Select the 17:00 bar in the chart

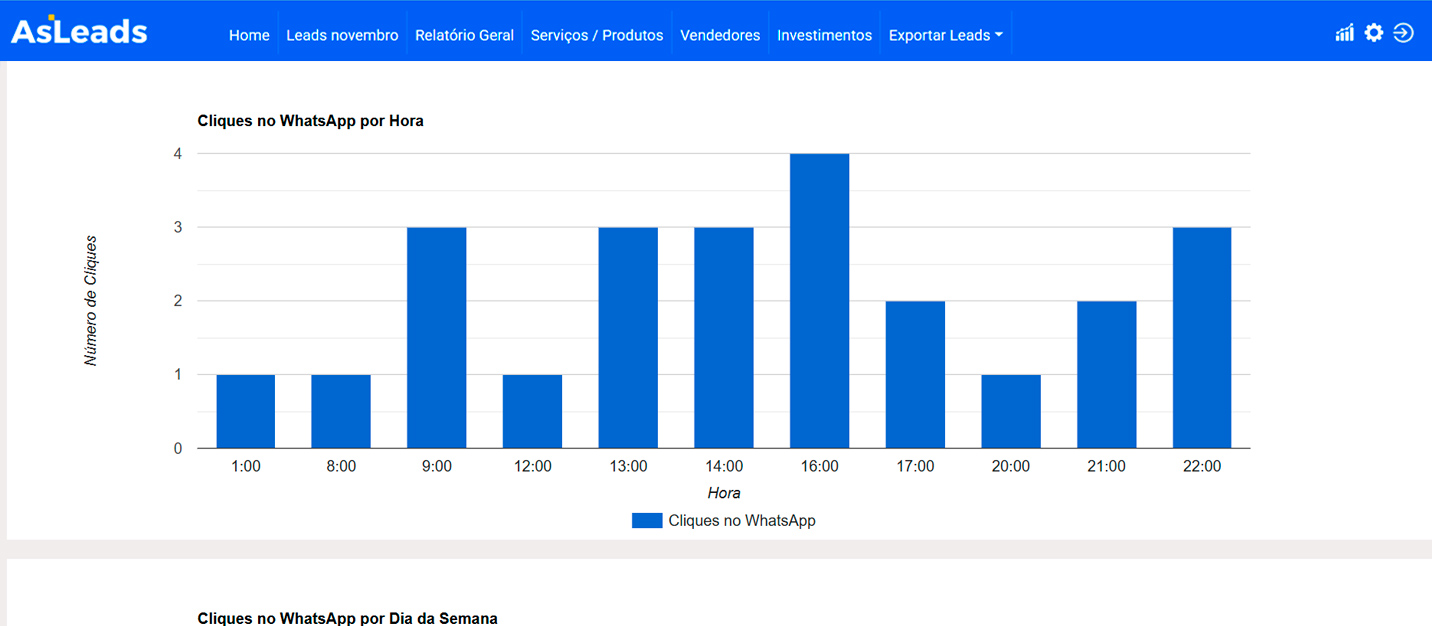915,374
